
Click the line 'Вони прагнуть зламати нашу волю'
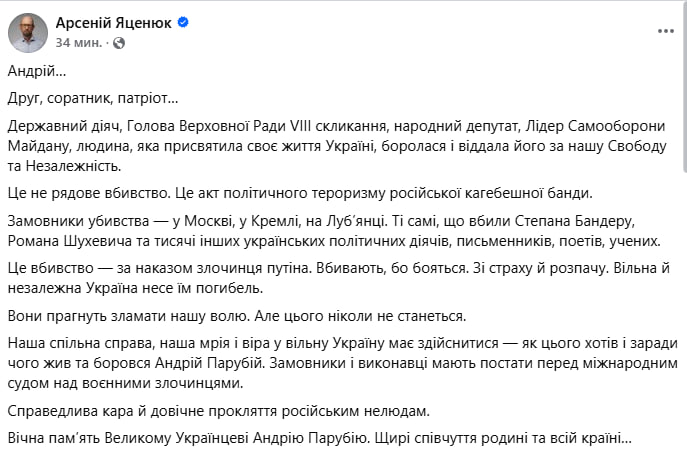tap(237, 316)
